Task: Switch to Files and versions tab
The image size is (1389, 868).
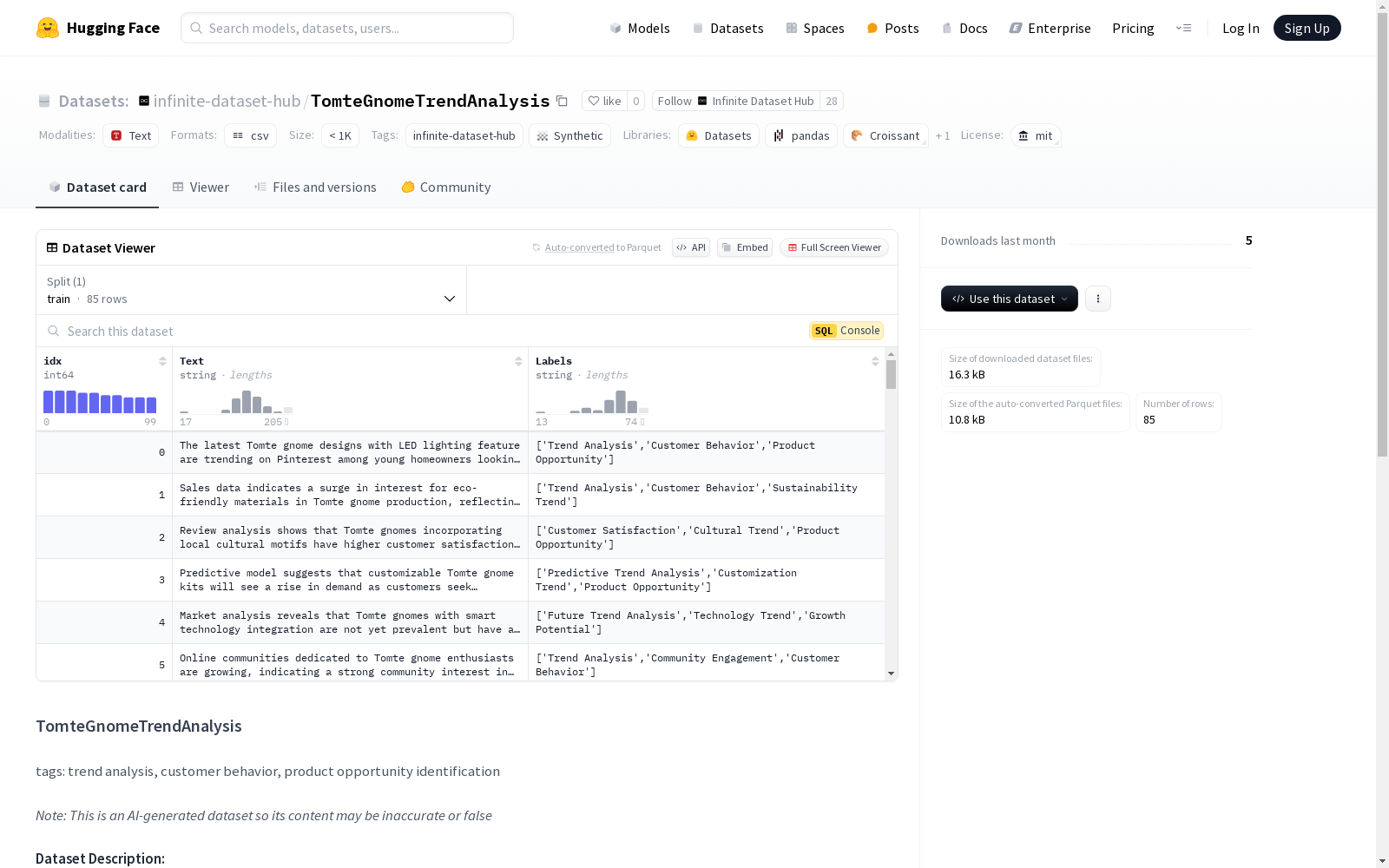Action: (x=315, y=187)
